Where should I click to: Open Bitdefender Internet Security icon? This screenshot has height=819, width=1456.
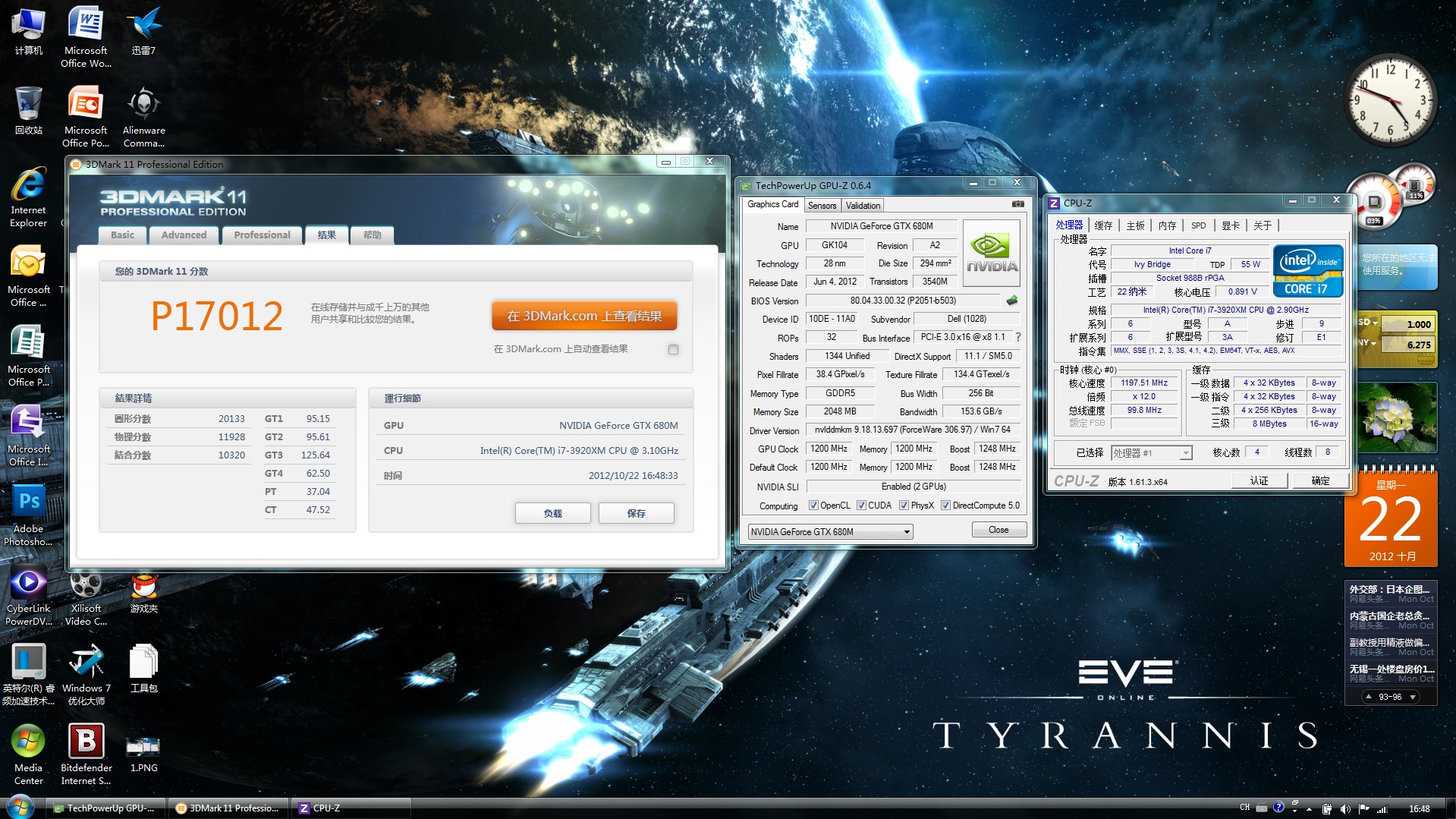86,754
